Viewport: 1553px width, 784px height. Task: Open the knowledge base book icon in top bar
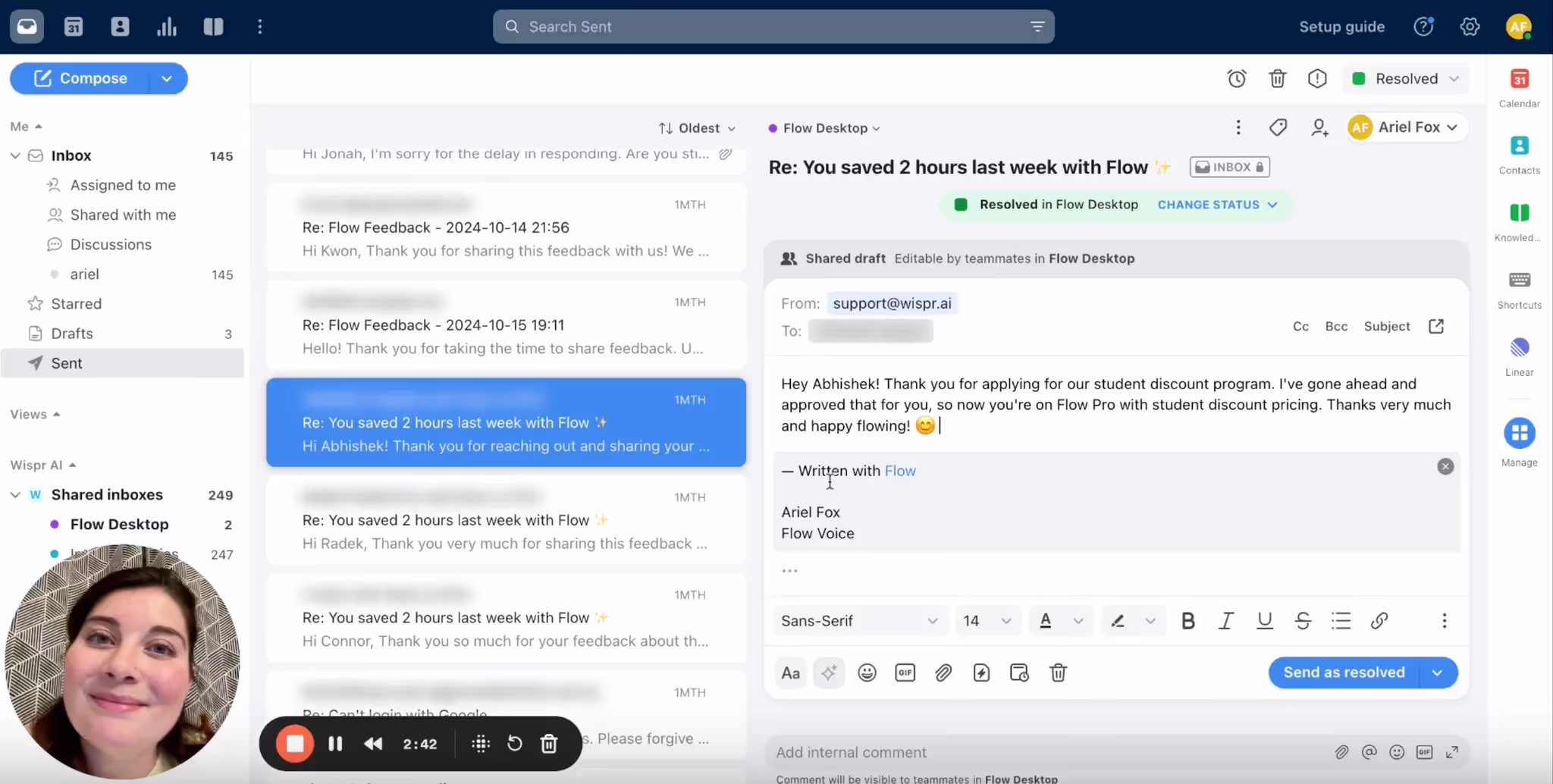(213, 27)
